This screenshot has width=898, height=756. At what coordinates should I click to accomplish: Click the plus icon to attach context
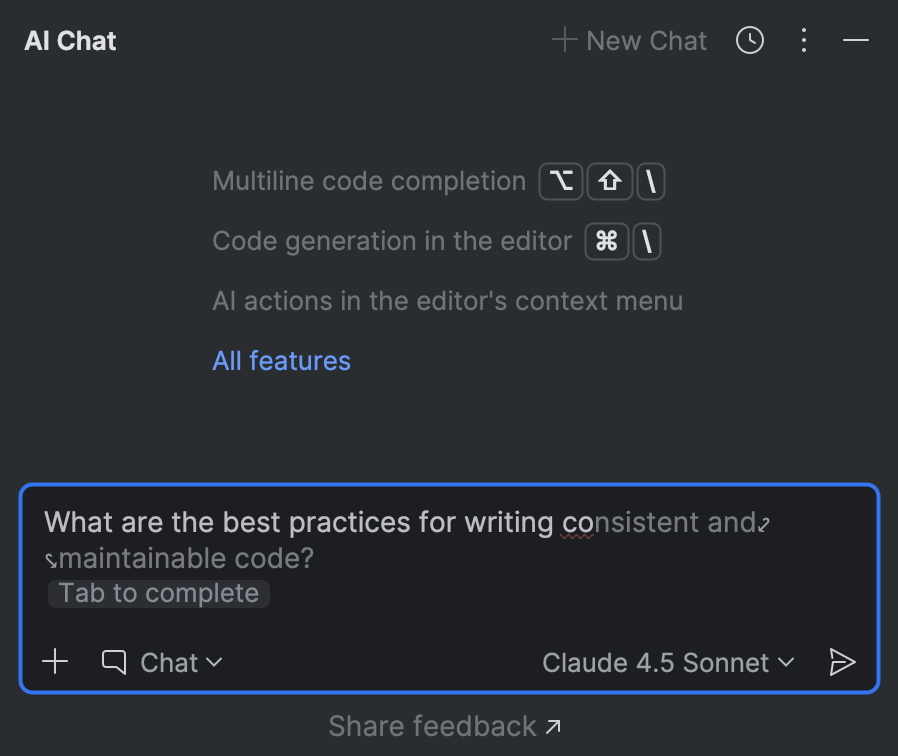tap(55, 661)
